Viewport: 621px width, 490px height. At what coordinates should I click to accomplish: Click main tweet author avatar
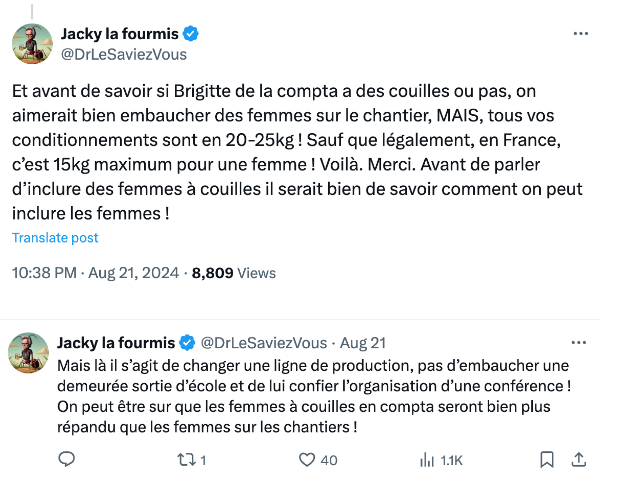click(x=31, y=44)
